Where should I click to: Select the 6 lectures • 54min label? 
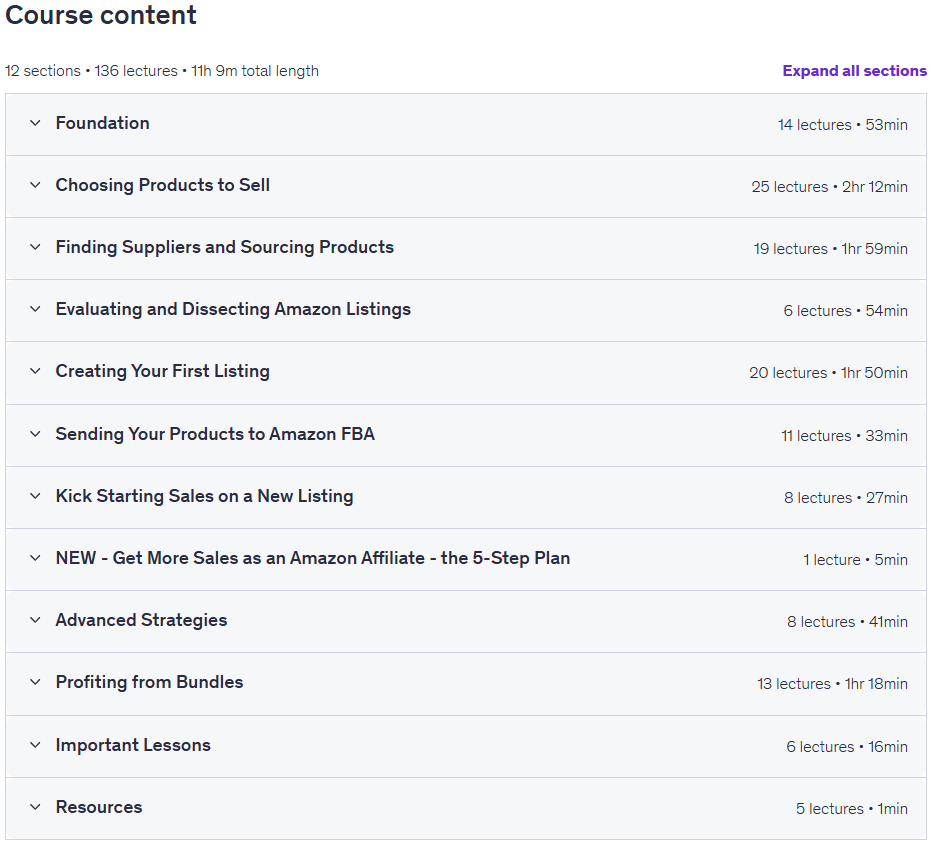pyautogui.click(x=845, y=310)
